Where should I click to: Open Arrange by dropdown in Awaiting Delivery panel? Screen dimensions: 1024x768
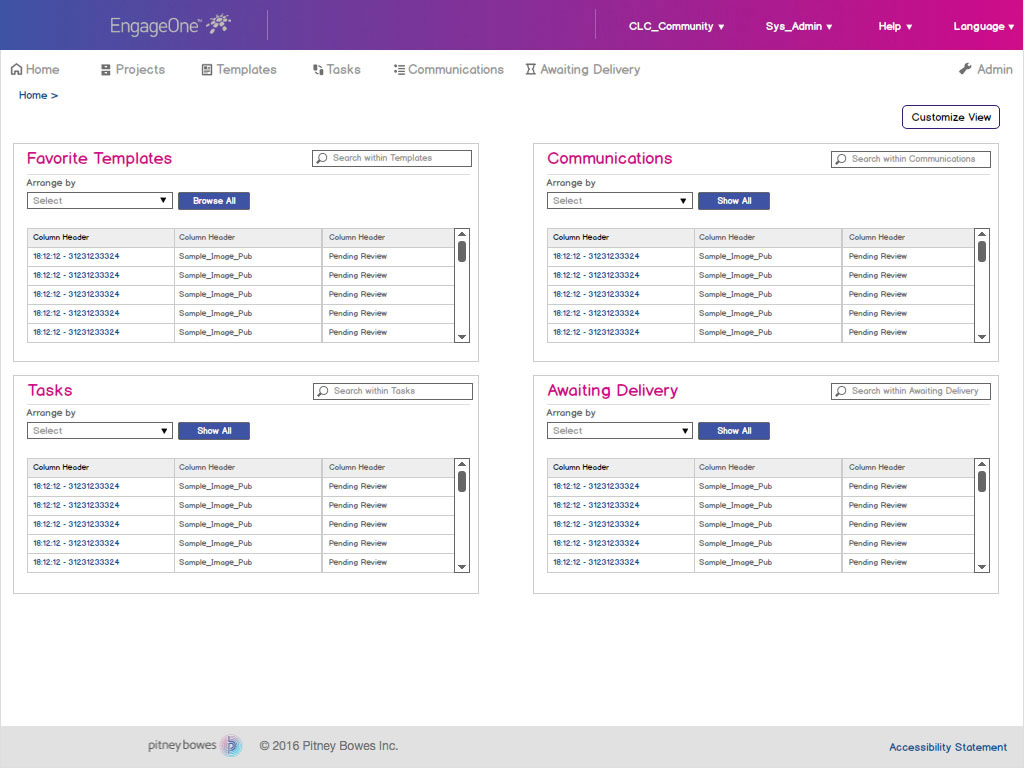coord(620,431)
